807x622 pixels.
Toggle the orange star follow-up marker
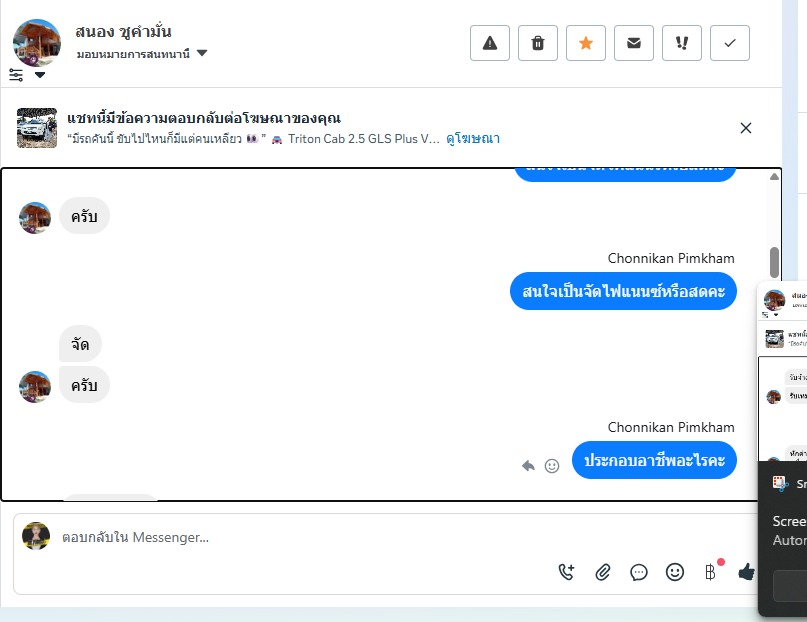(x=586, y=43)
